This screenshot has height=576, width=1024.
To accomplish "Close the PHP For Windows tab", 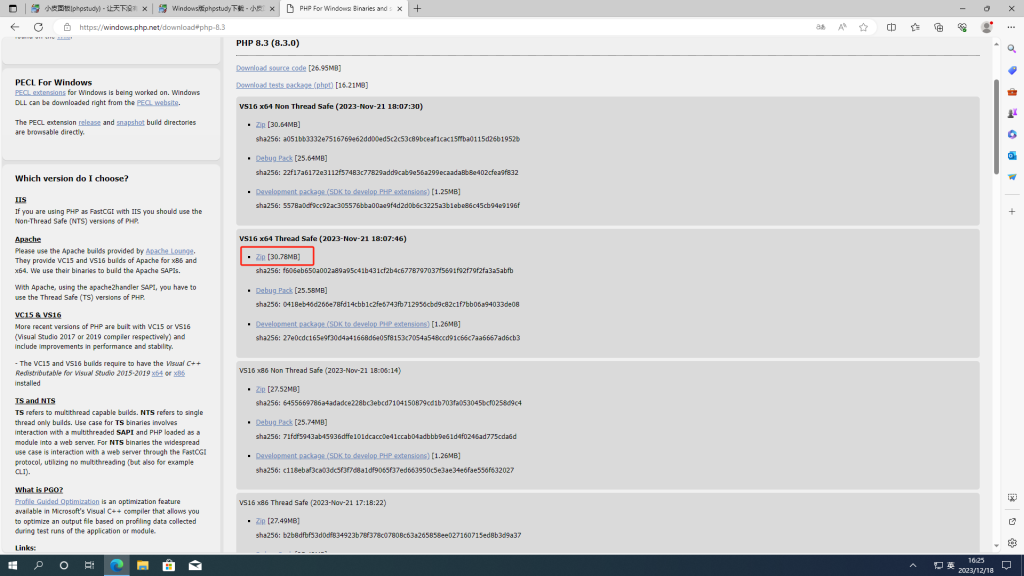I will pos(400,8).
